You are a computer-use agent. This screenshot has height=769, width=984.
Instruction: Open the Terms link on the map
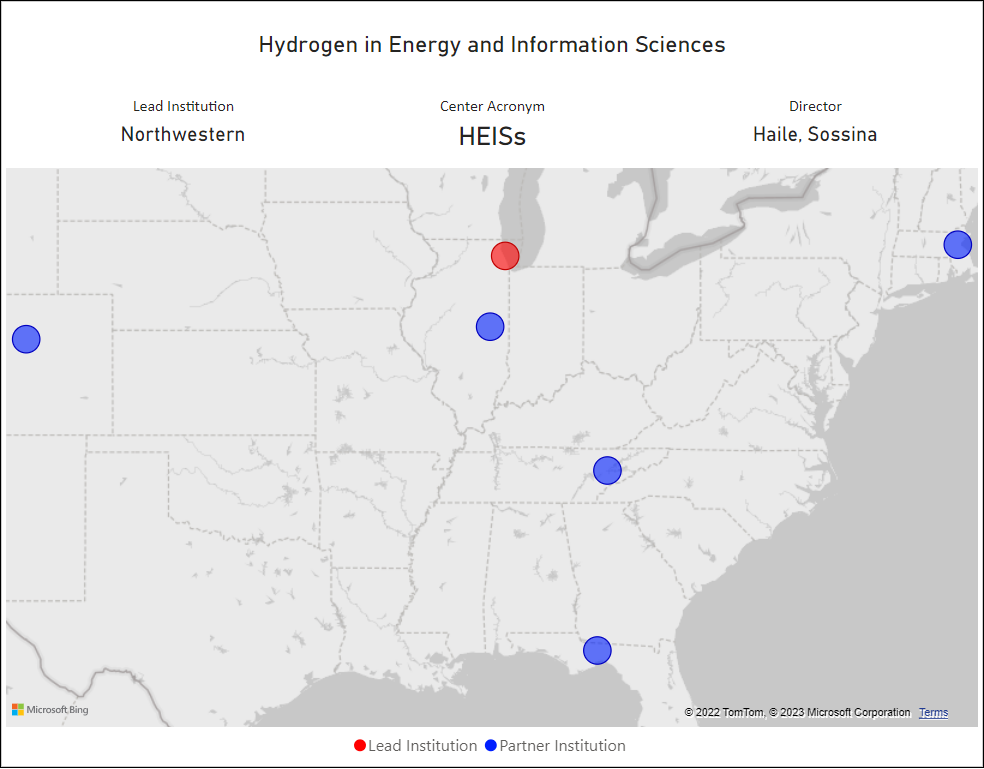(933, 713)
